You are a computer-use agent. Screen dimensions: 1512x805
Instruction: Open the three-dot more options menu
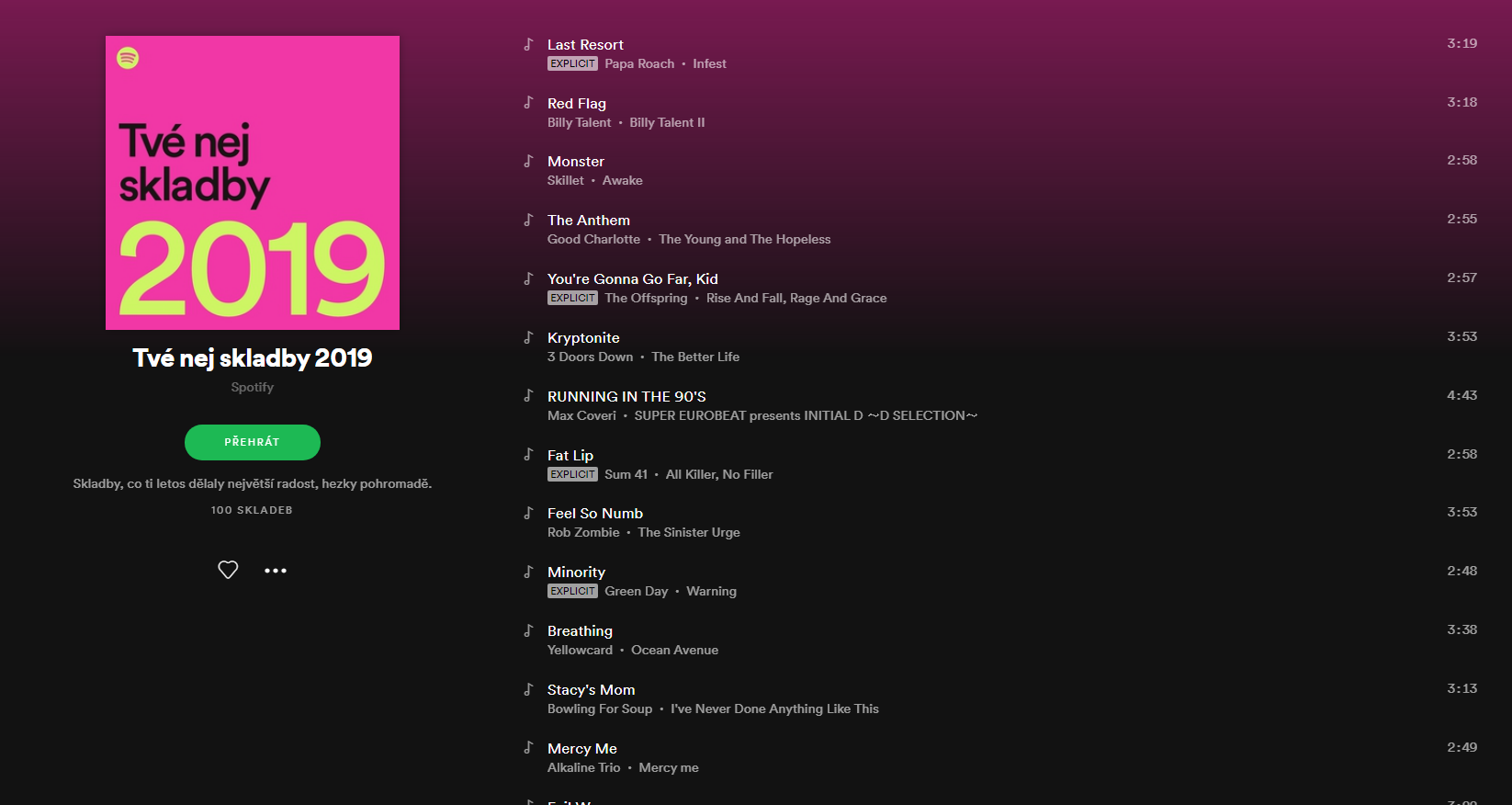pyautogui.click(x=276, y=571)
